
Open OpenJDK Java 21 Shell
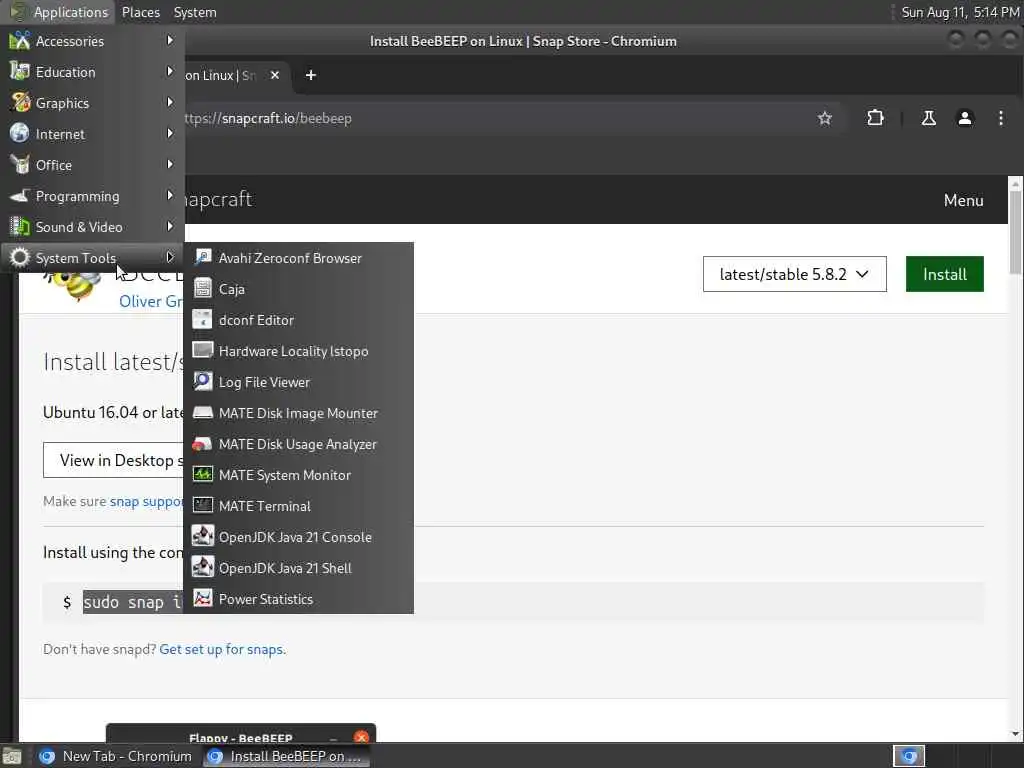298,568
